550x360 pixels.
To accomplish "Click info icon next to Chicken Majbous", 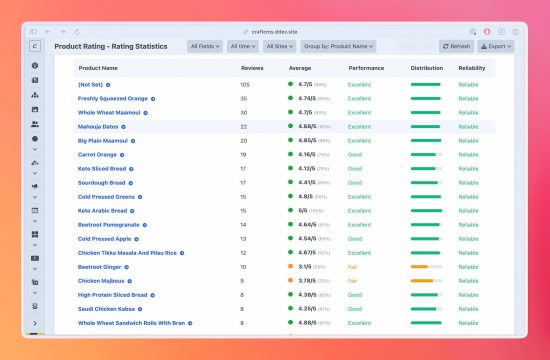I will (x=130, y=281).
